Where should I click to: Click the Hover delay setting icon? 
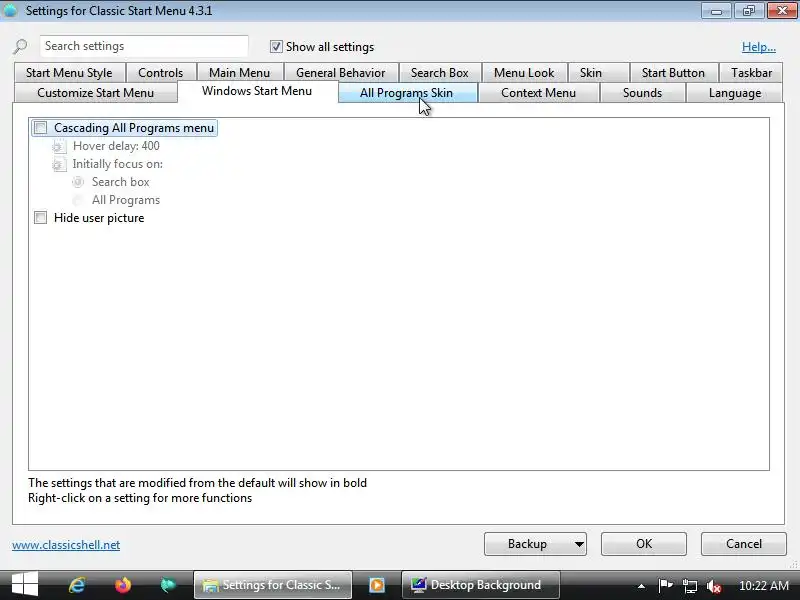(x=59, y=146)
